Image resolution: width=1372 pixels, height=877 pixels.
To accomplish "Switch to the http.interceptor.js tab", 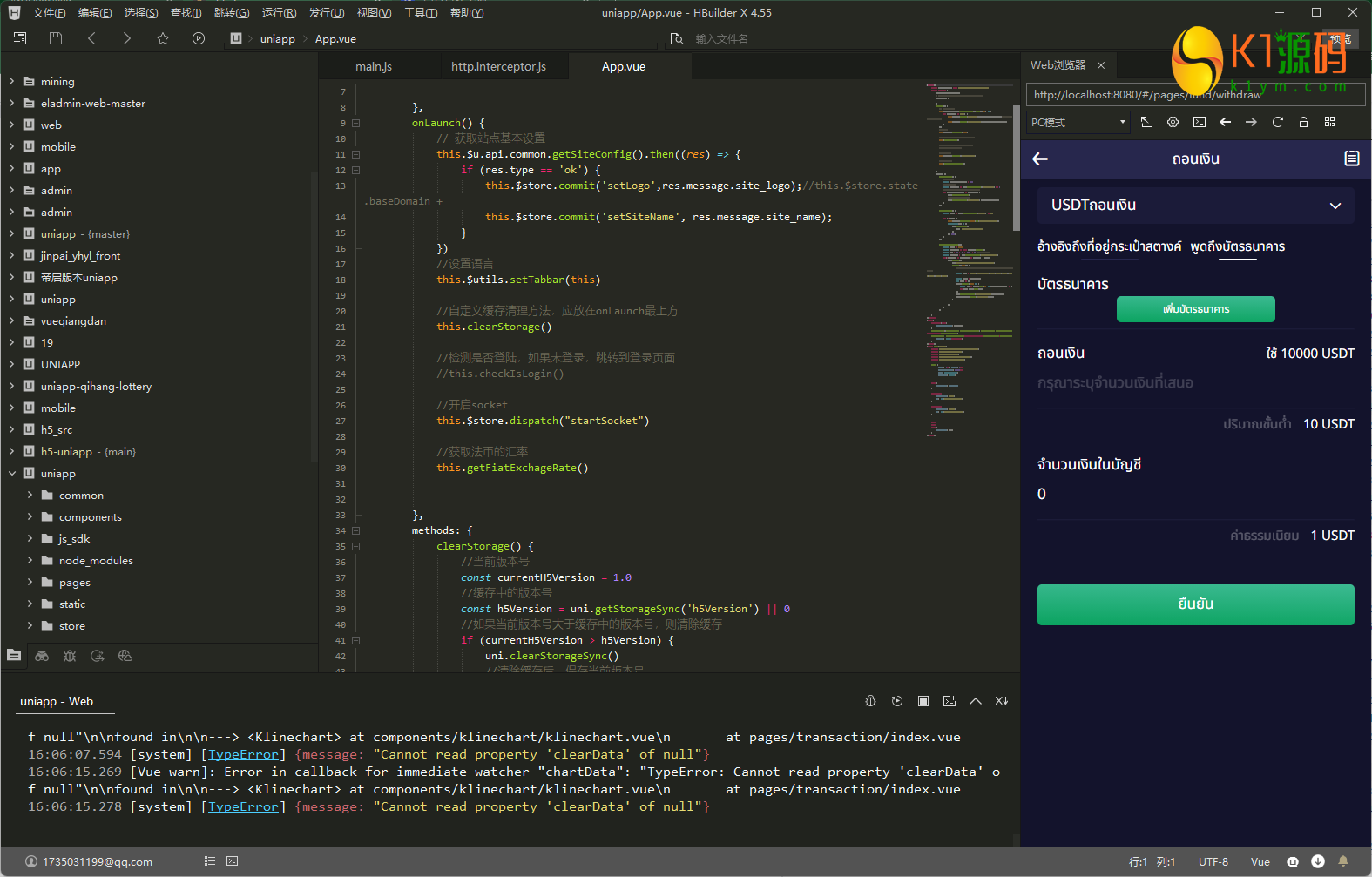I will 498,66.
